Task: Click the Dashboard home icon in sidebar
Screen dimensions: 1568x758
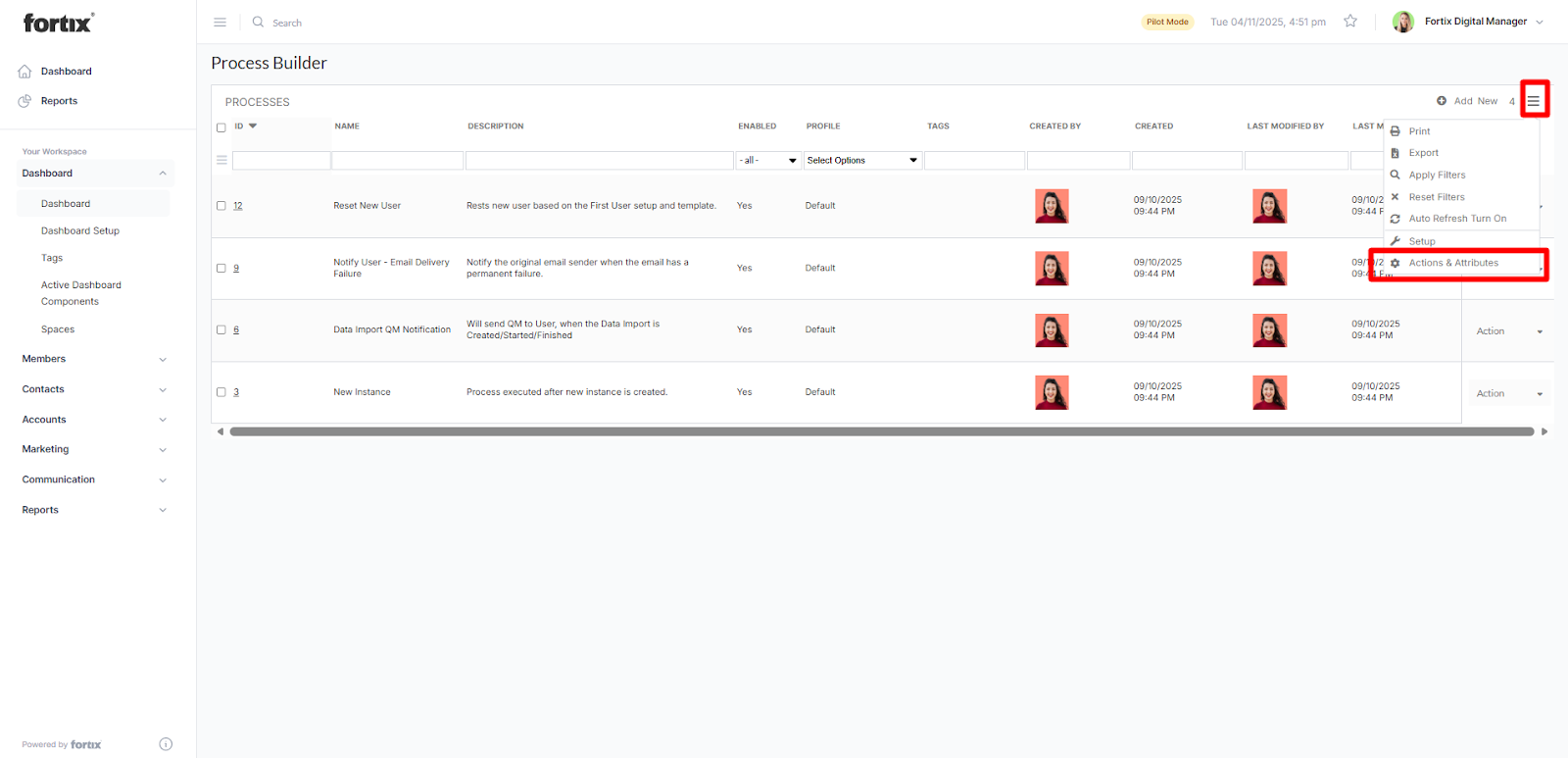Action: pos(25,72)
